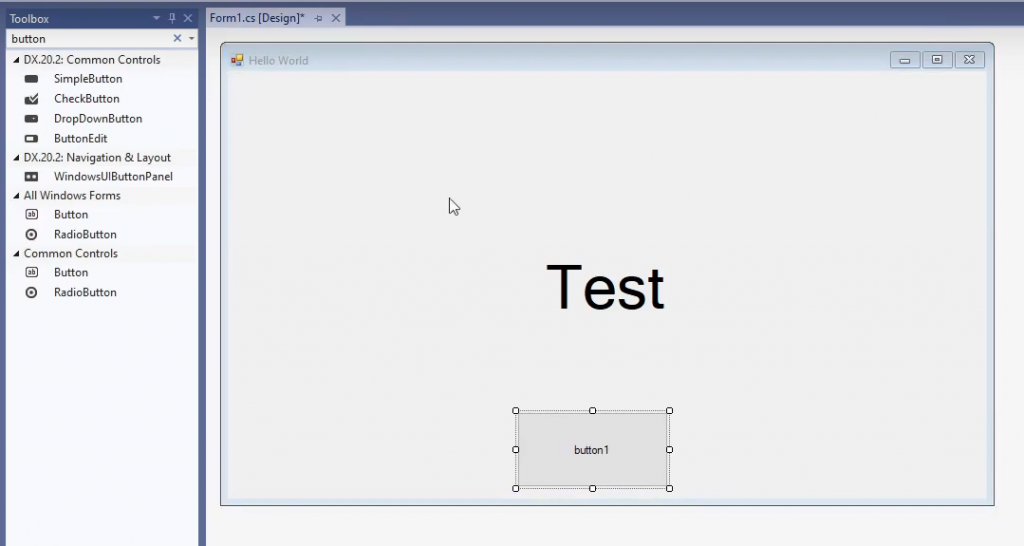Collapse the All Windows Forms group
This screenshot has width=1024, height=546.
(x=16, y=195)
